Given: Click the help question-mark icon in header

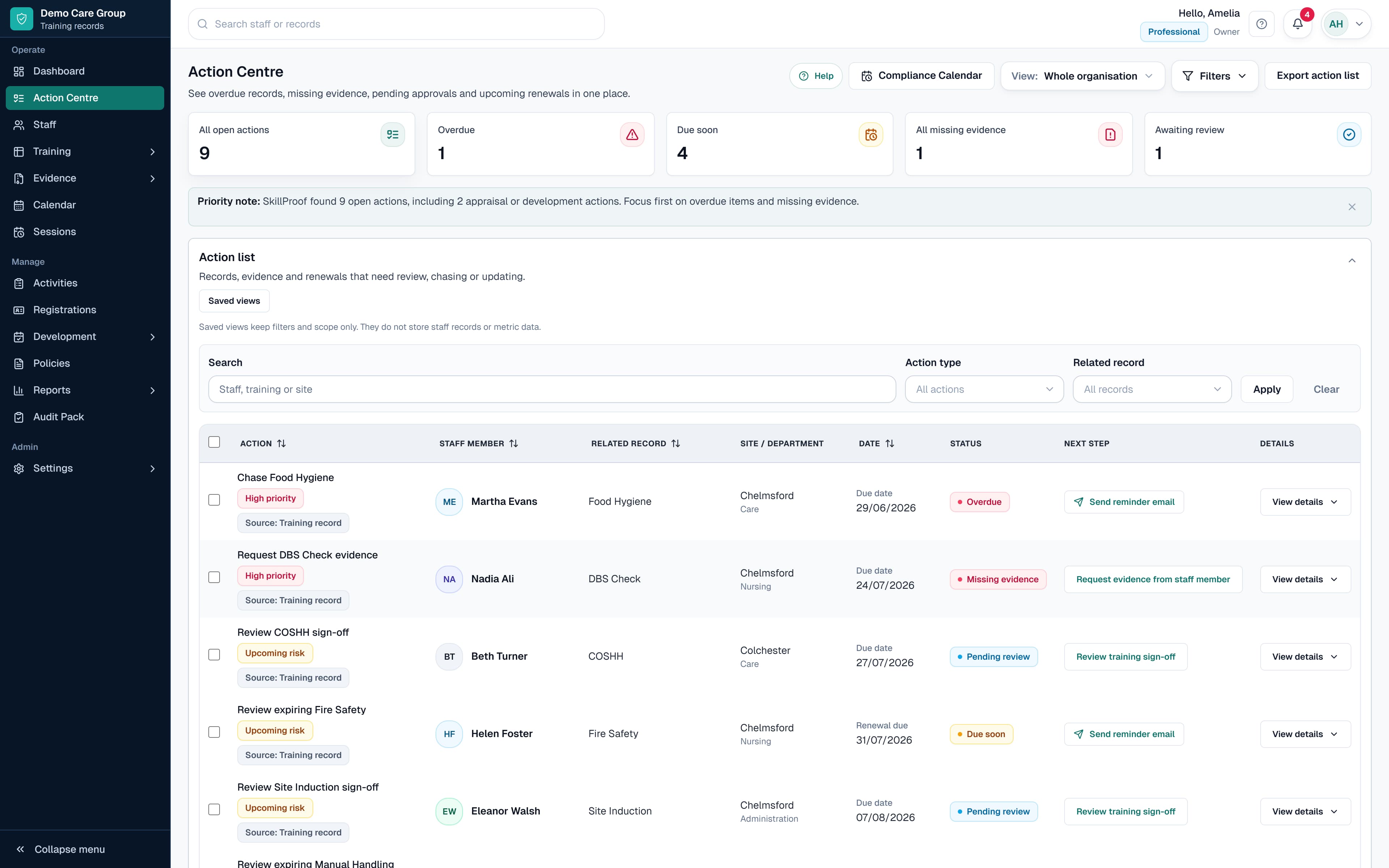Looking at the screenshot, I should pos(1262,24).
